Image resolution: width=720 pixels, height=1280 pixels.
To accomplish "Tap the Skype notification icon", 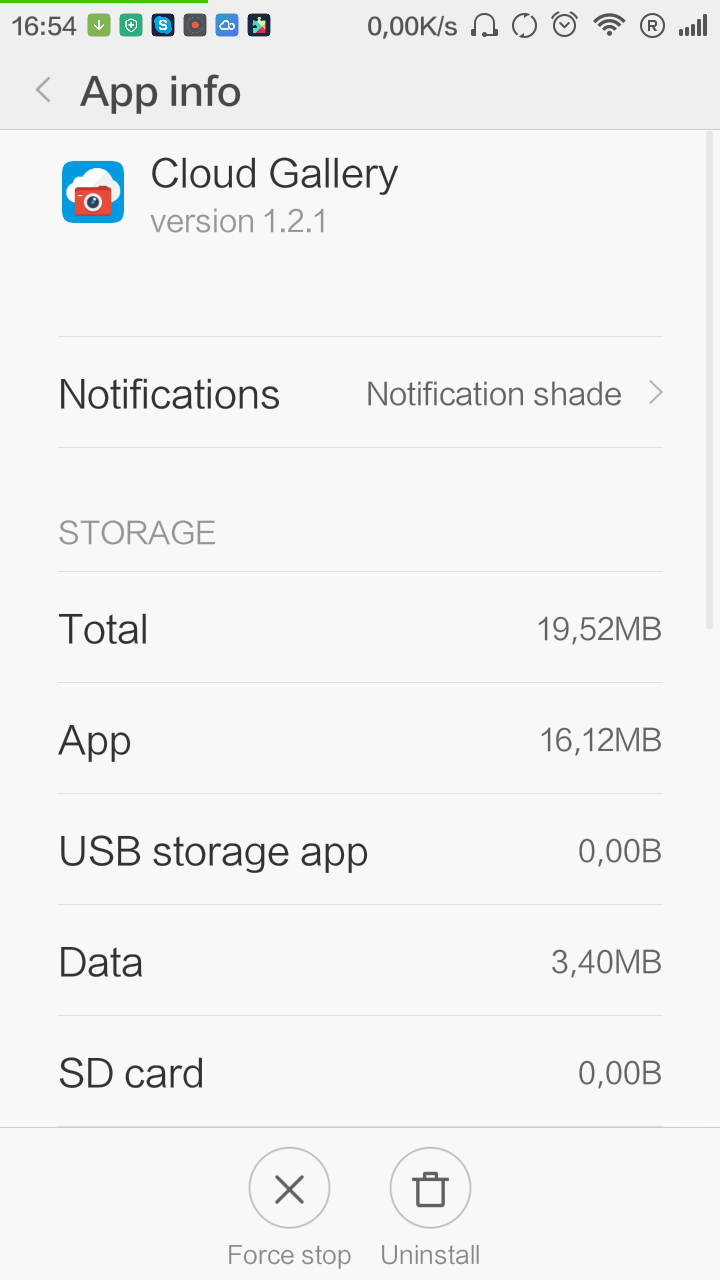I will click(x=163, y=26).
